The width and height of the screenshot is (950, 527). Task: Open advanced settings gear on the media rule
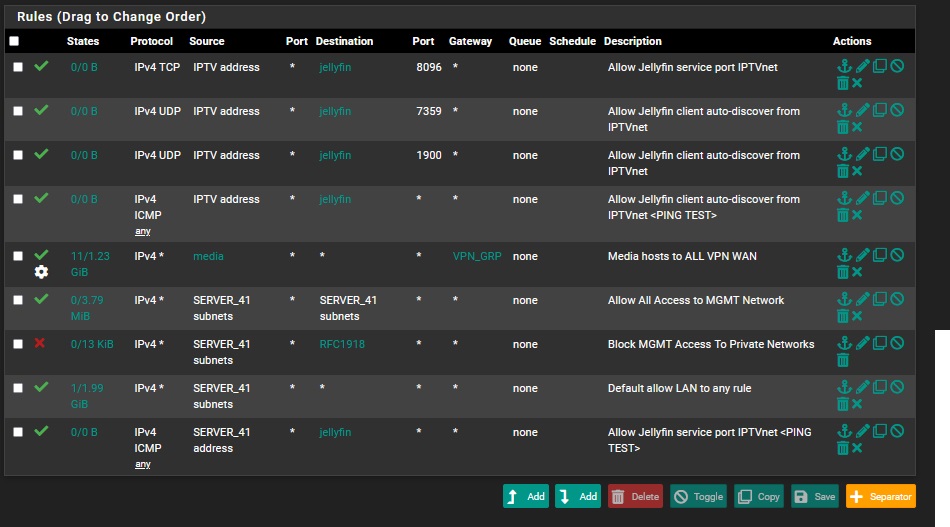coord(41,272)
